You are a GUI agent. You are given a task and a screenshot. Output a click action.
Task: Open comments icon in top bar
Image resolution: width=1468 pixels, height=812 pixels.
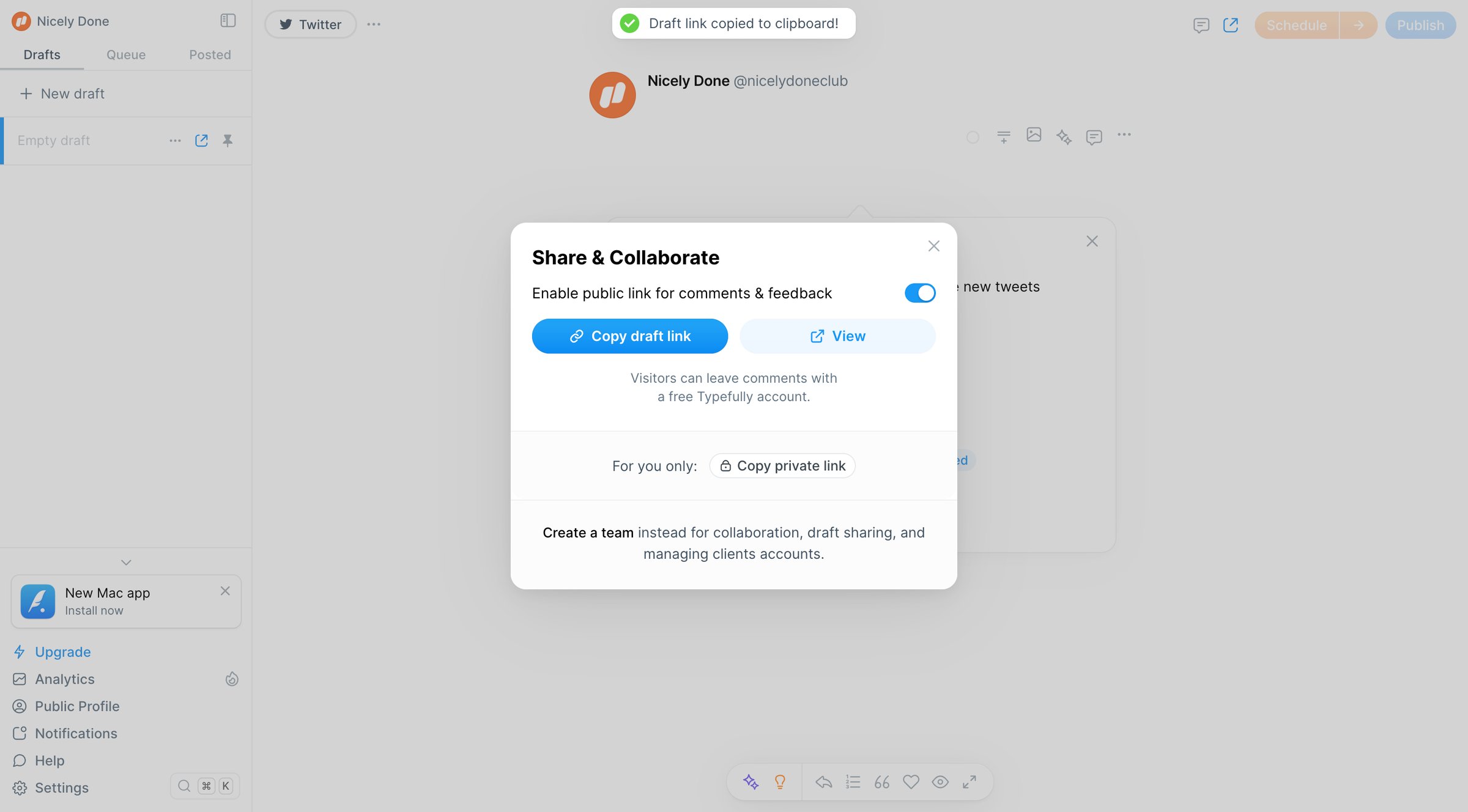coord(1201,25)
